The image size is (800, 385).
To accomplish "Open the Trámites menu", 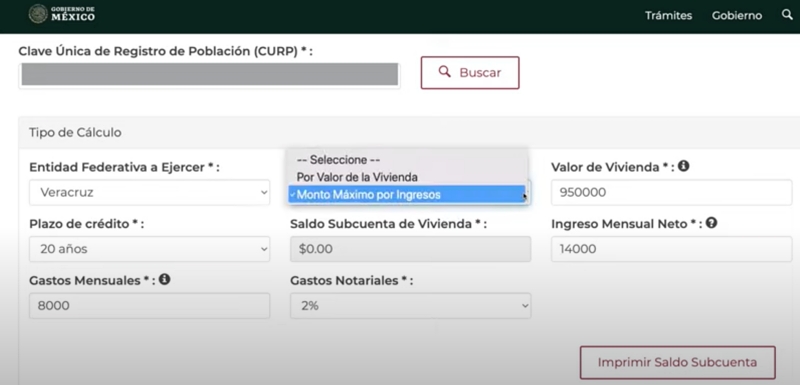I will click(668, 15).
